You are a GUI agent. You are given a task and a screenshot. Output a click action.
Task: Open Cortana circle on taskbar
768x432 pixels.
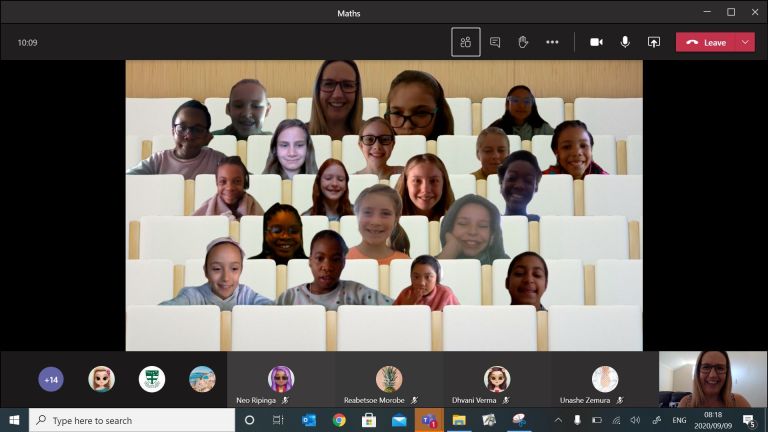click(249, 420)
